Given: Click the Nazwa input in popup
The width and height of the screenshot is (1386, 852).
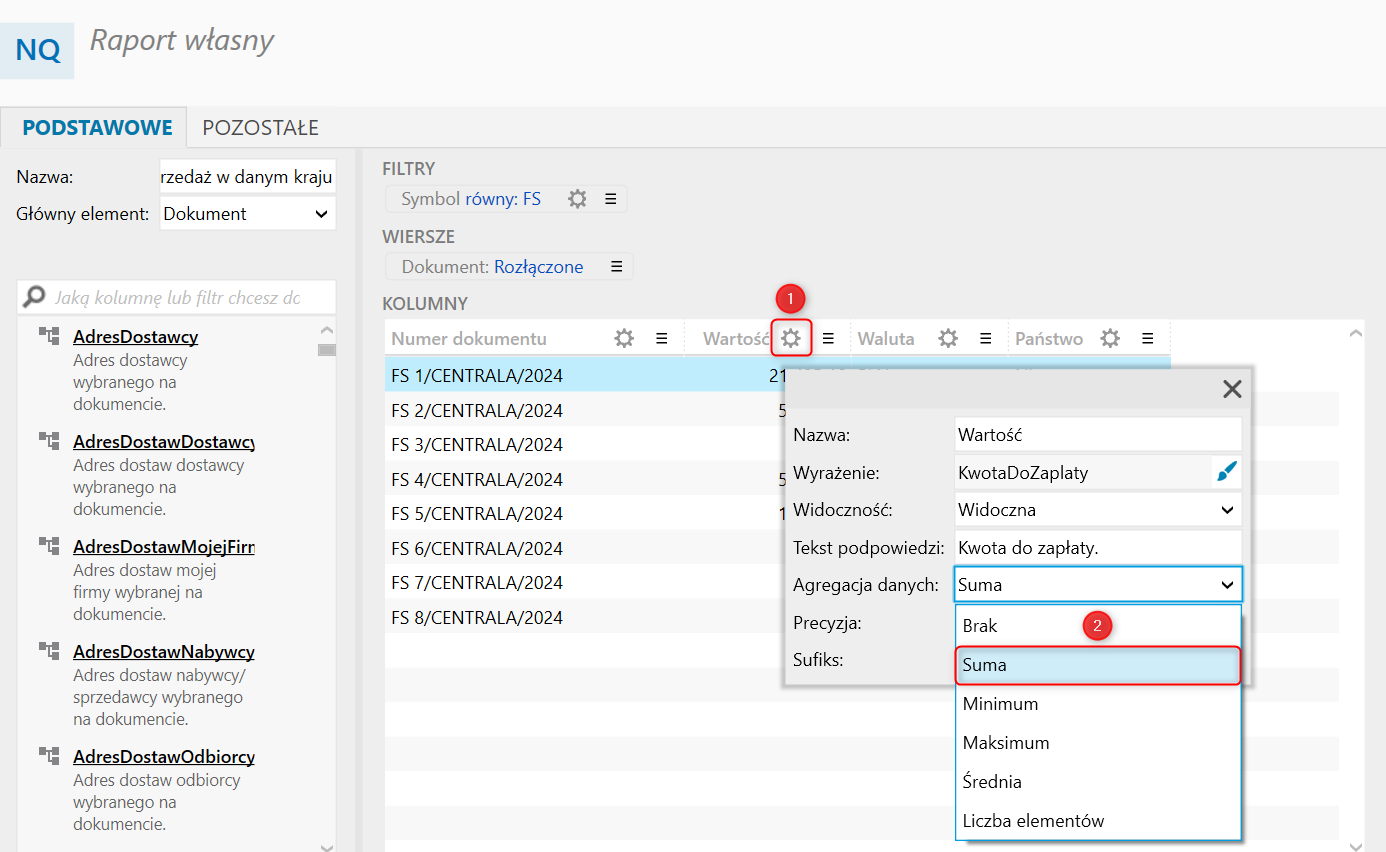Looking at the screenshot, I should point(1097,435).
